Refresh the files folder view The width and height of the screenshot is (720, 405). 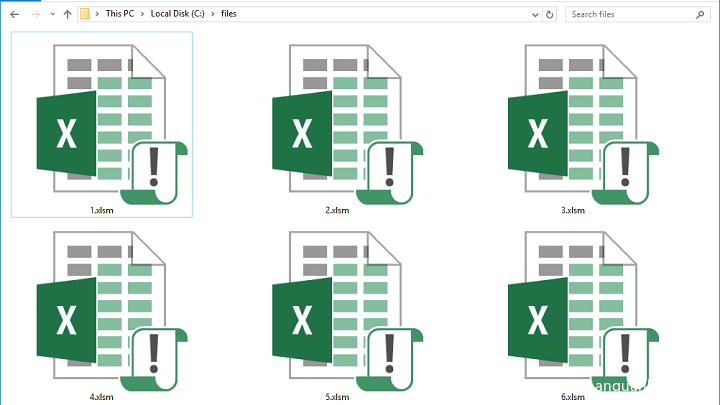[x=550, y=15]
